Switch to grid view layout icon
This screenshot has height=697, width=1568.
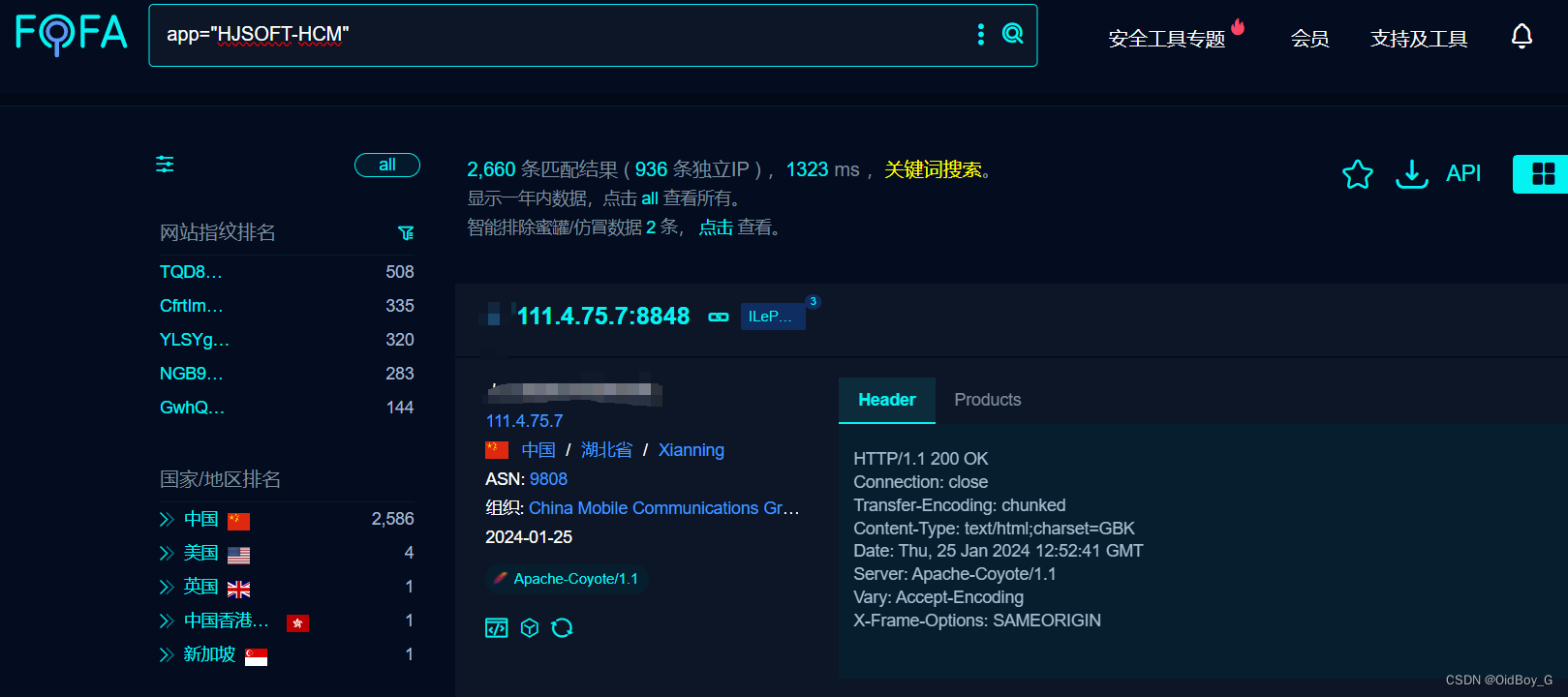coord(1543,174)
